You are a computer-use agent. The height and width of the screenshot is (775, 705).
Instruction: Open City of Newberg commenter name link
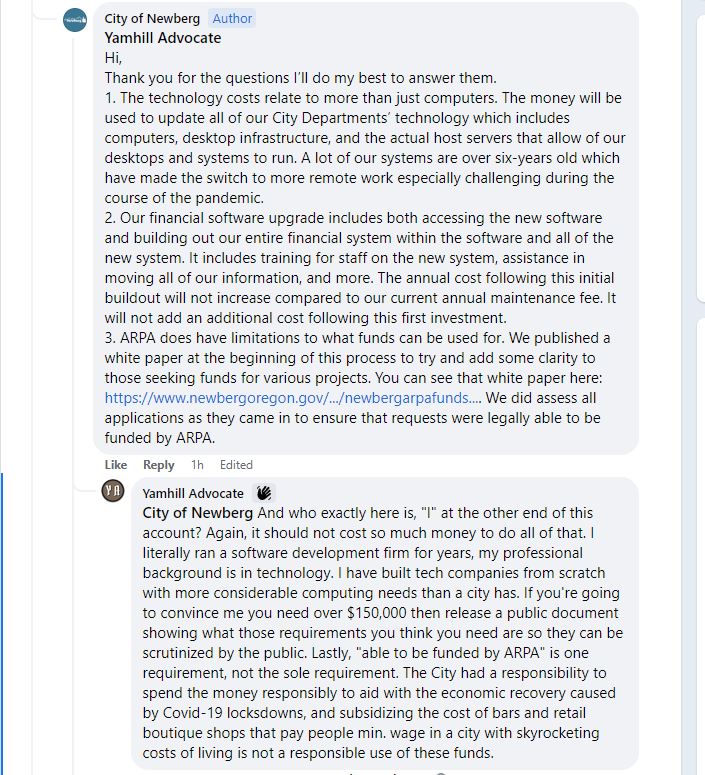tap(152, 18)
